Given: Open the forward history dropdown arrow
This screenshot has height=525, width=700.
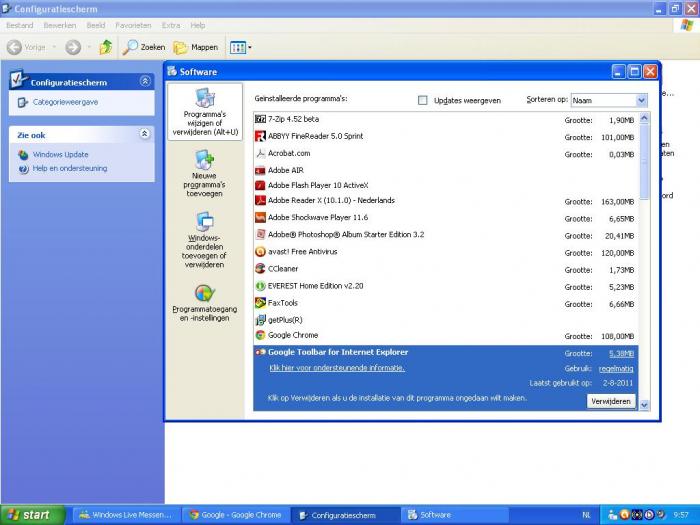Looking at the screenshot, I should click(x=89, y=47).
